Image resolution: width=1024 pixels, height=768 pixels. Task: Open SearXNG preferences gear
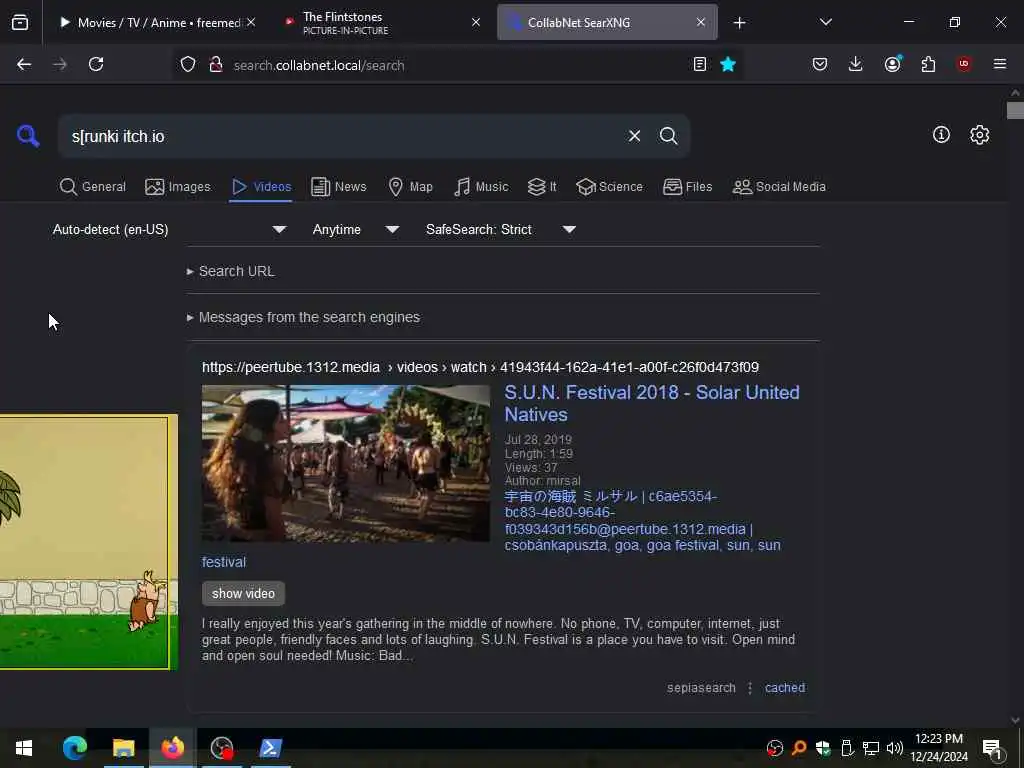[979, 135]
